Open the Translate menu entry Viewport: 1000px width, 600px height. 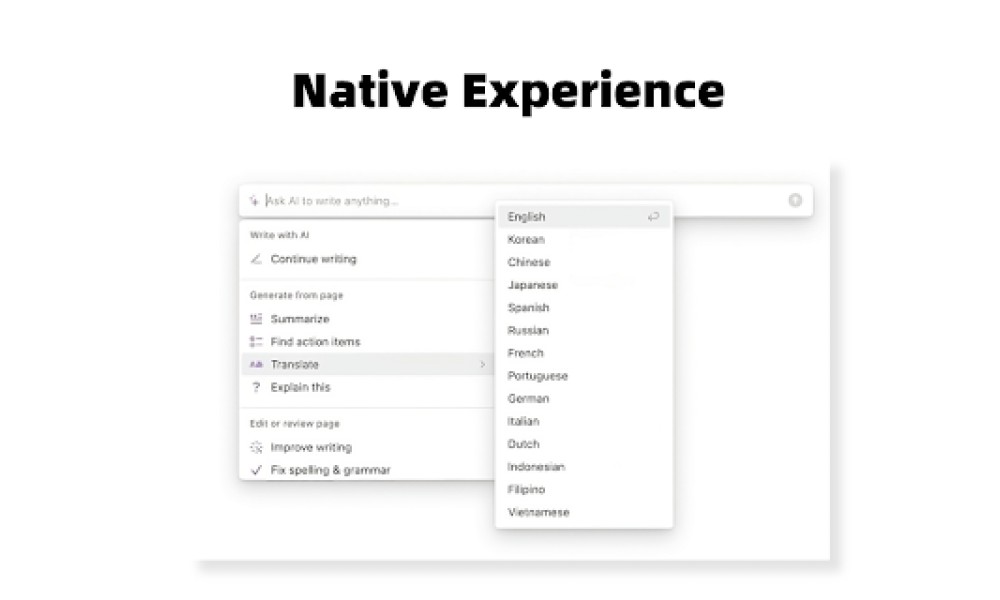367,365
